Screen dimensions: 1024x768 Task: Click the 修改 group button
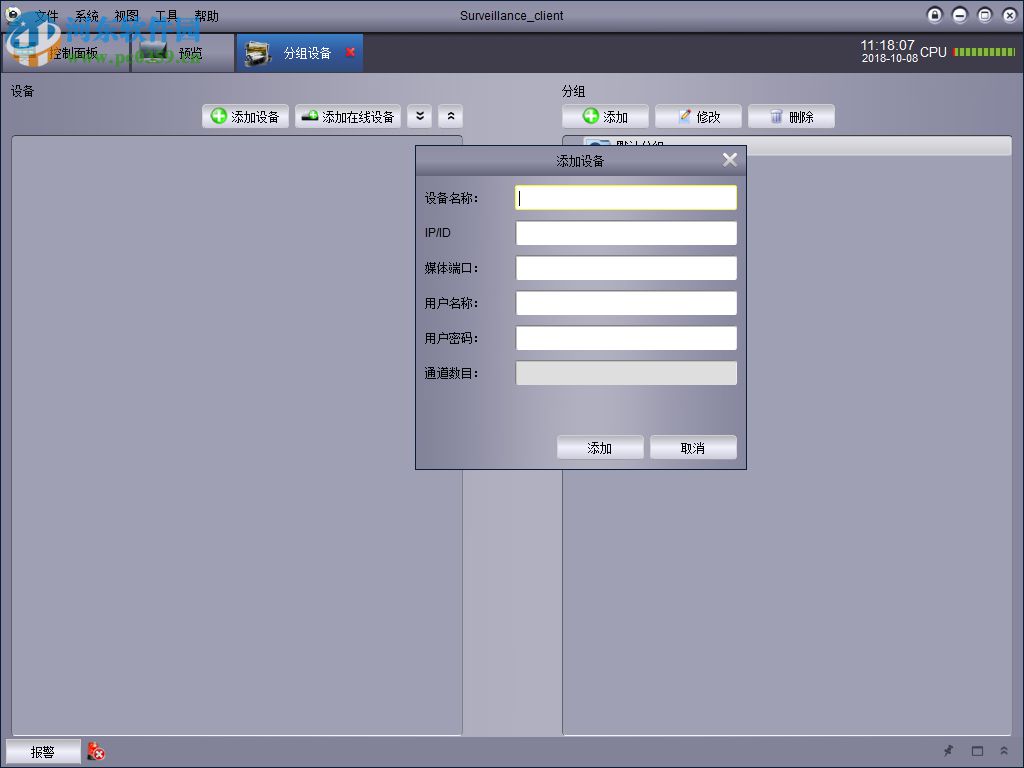(698, 116)
